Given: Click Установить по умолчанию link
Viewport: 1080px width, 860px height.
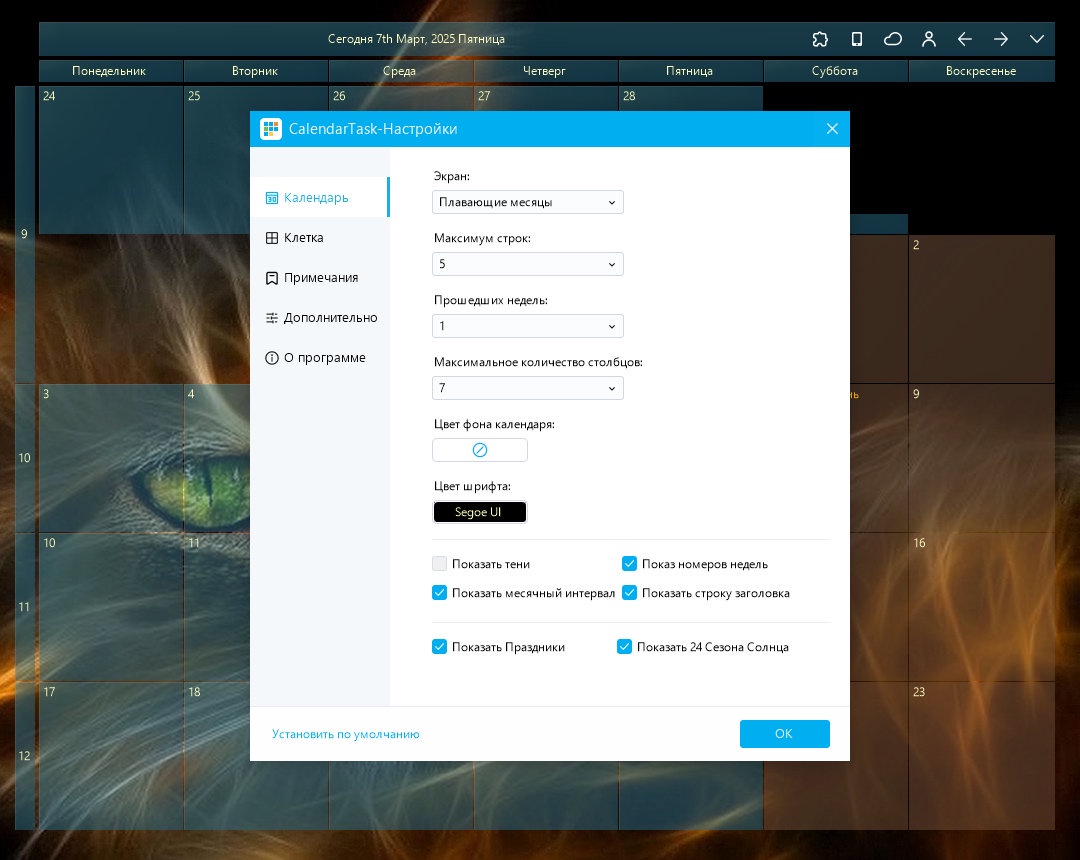Looking at the screenshot, I should pyautogui.click(x=346, y=734).
